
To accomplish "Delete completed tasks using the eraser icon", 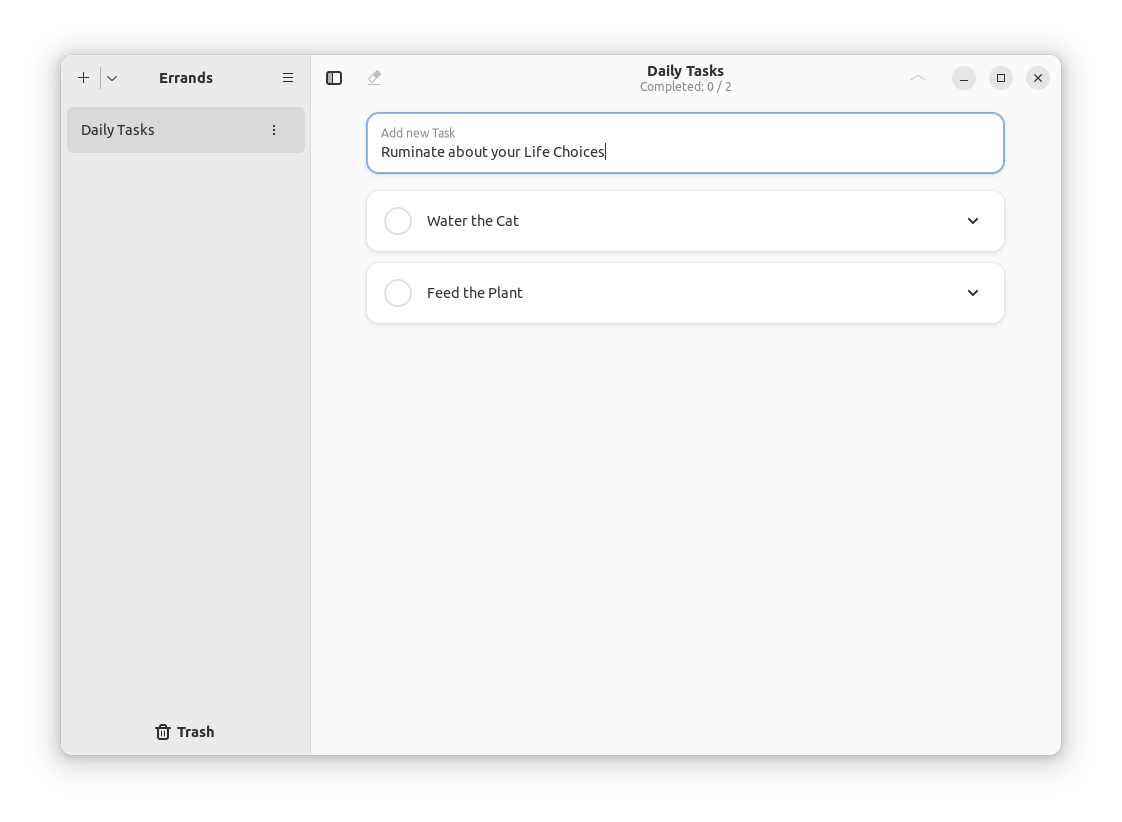I will [374, 77].
